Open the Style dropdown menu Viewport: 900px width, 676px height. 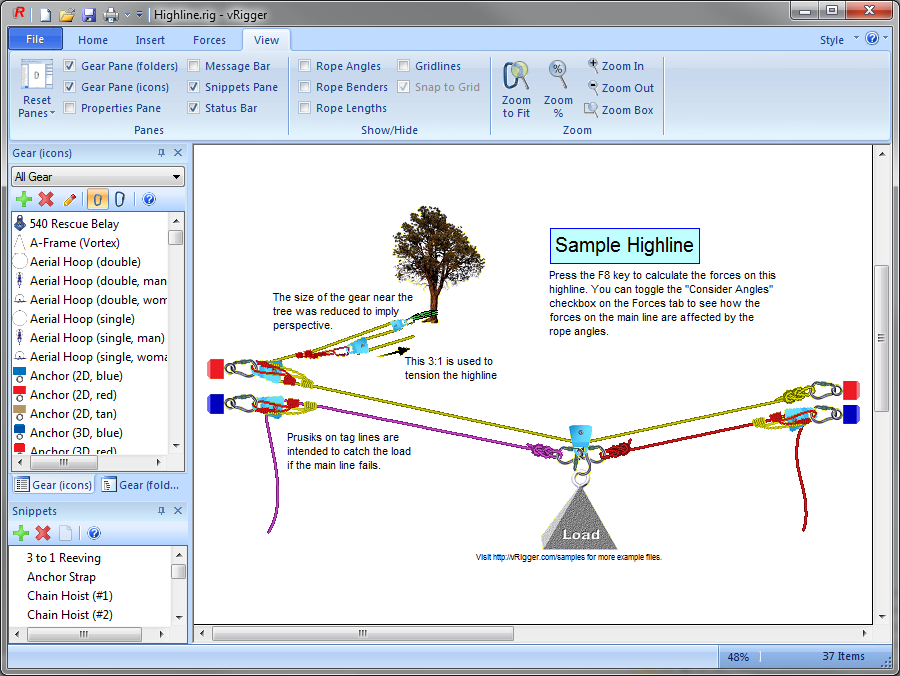click(837, 40)
